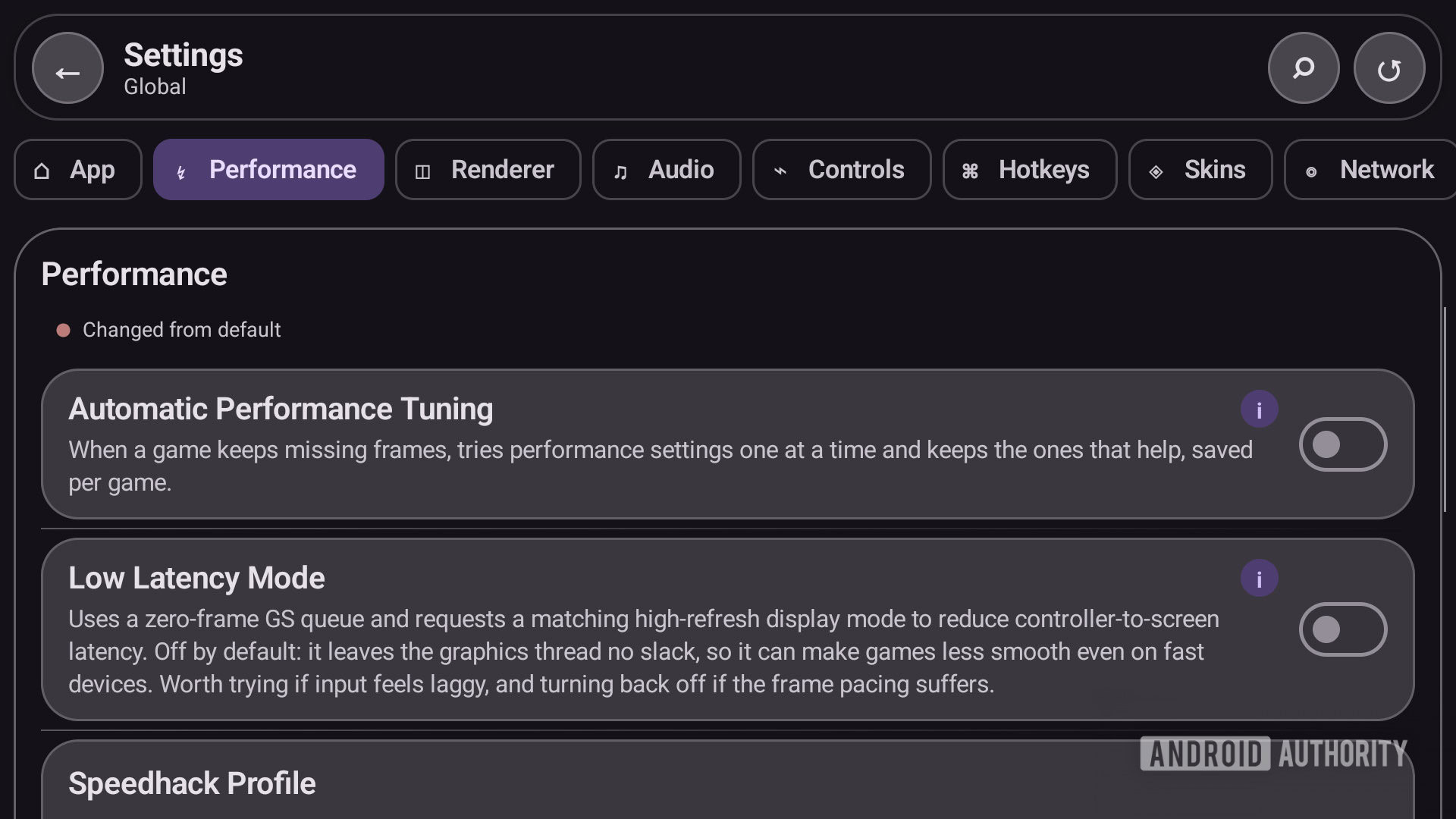Click the vertical scrollbar on the right

[x=1445, y=409]
